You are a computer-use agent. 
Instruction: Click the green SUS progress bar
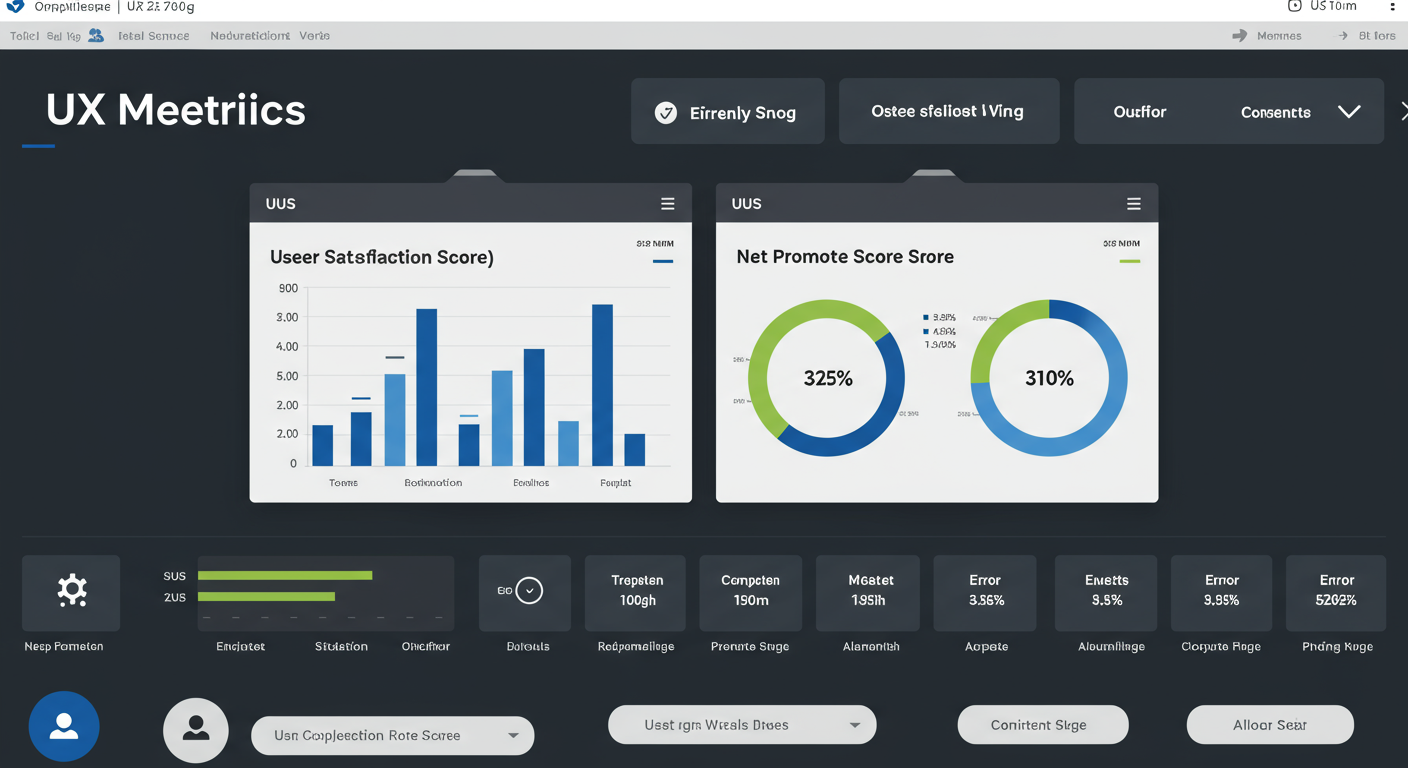(x=285, y=575)
